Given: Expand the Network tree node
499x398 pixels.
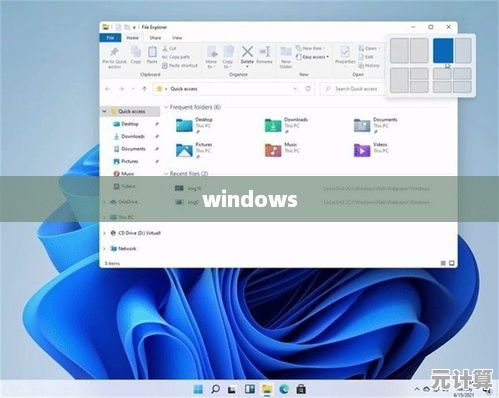Looking at the screenshot, I should coord(104,249).
